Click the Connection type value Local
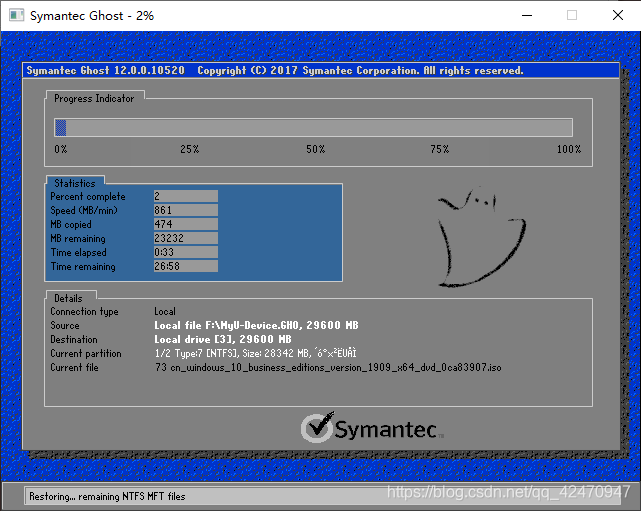641x511 pixels. pyautogui.click(x=165, y=312)
